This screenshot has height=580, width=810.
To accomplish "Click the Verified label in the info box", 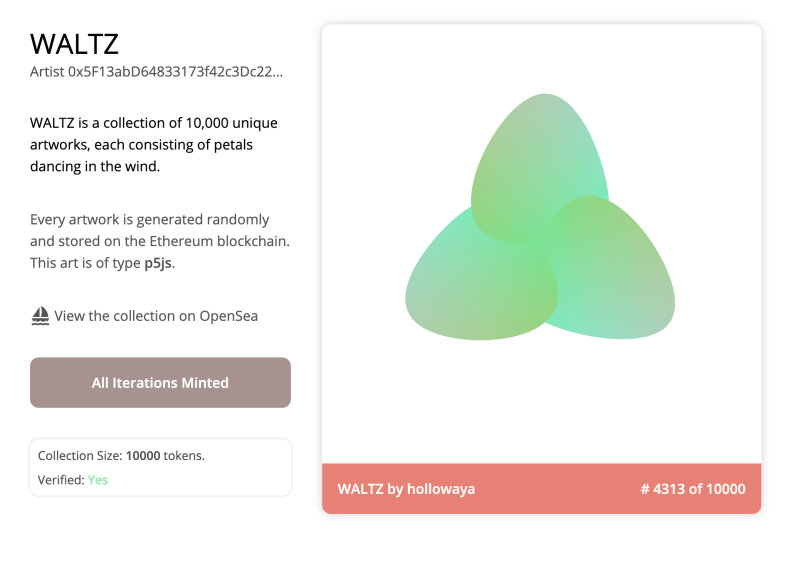I will pos(60,480).
